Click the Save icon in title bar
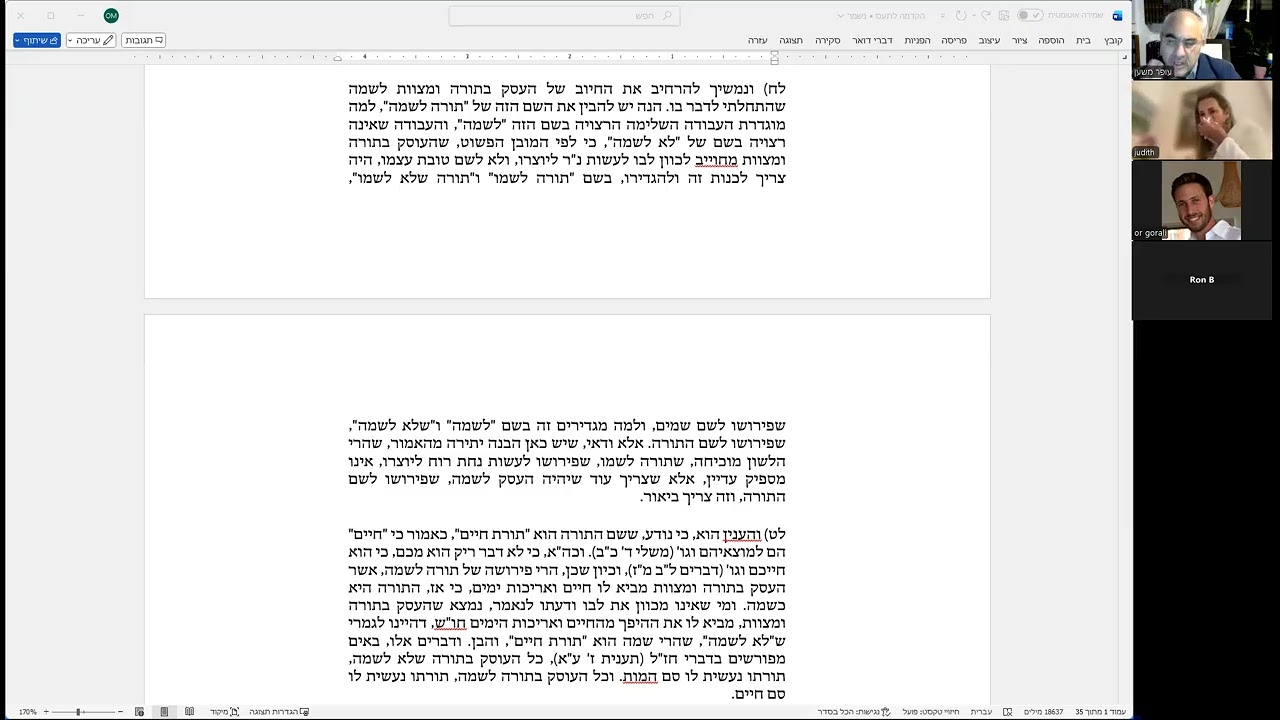Viewport: 1280px width, 720px height. [1006, 15]
